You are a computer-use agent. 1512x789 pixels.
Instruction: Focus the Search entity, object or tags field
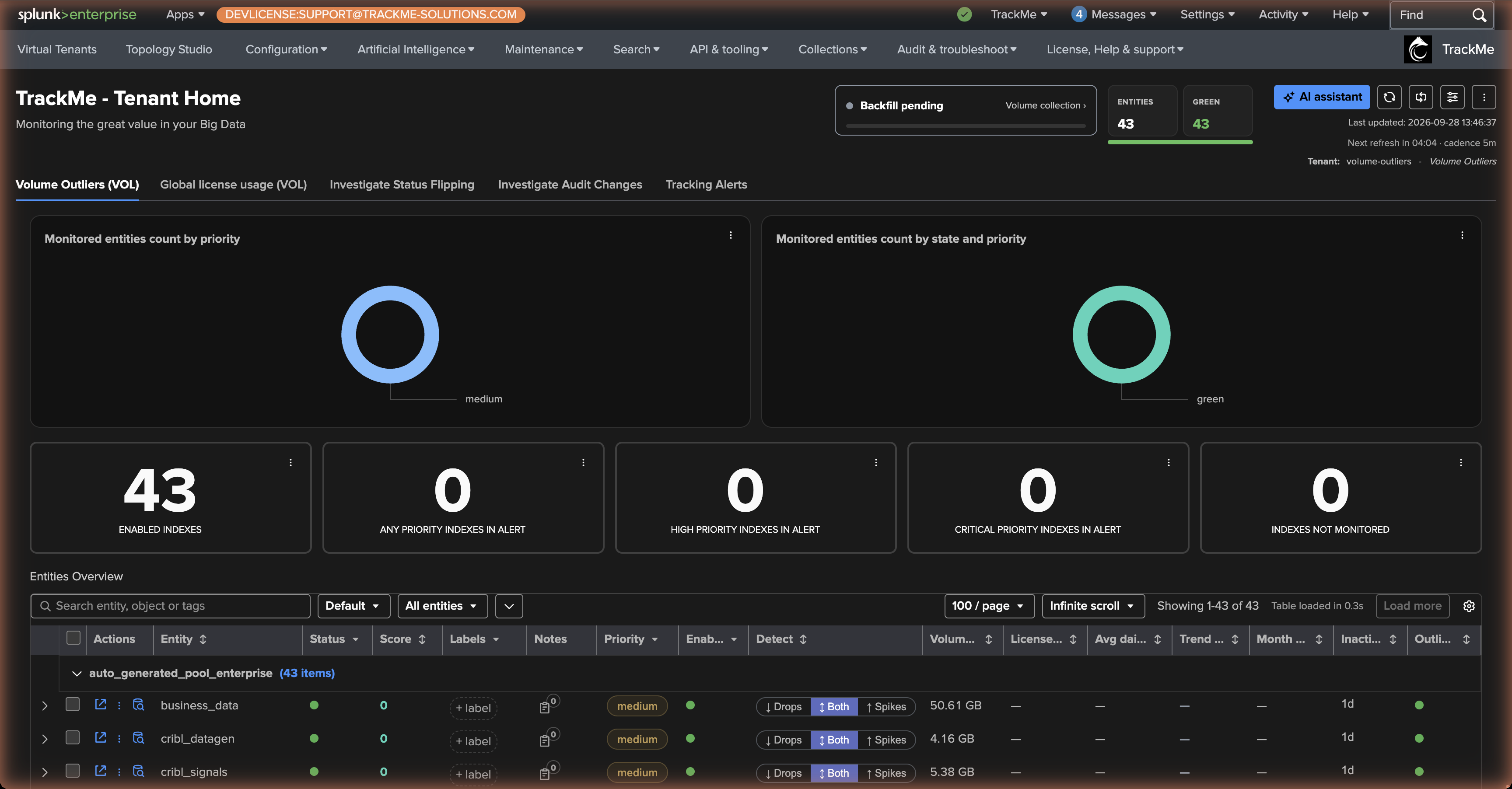coord(170,607)
